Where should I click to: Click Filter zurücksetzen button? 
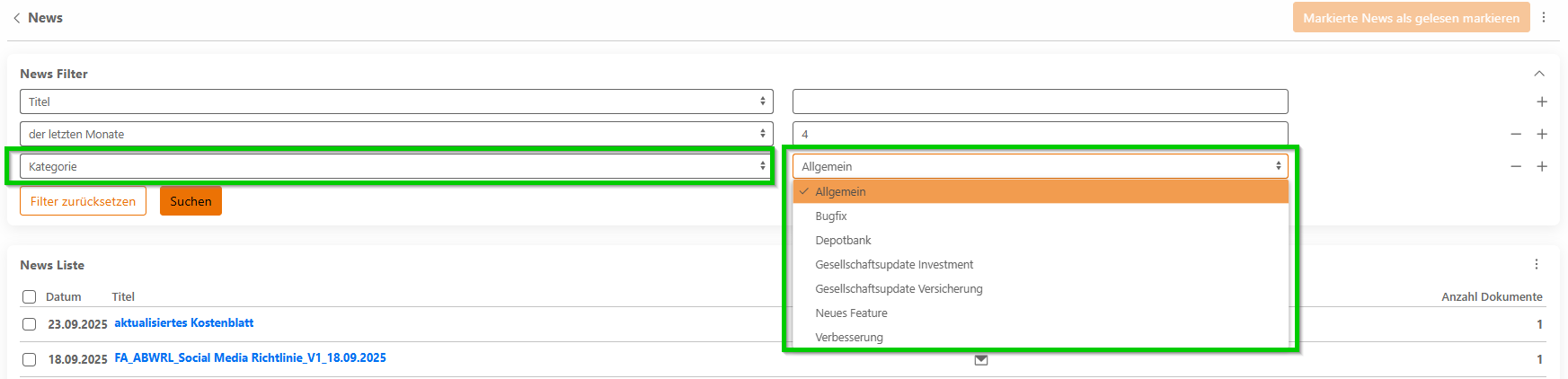pos(83,201)
